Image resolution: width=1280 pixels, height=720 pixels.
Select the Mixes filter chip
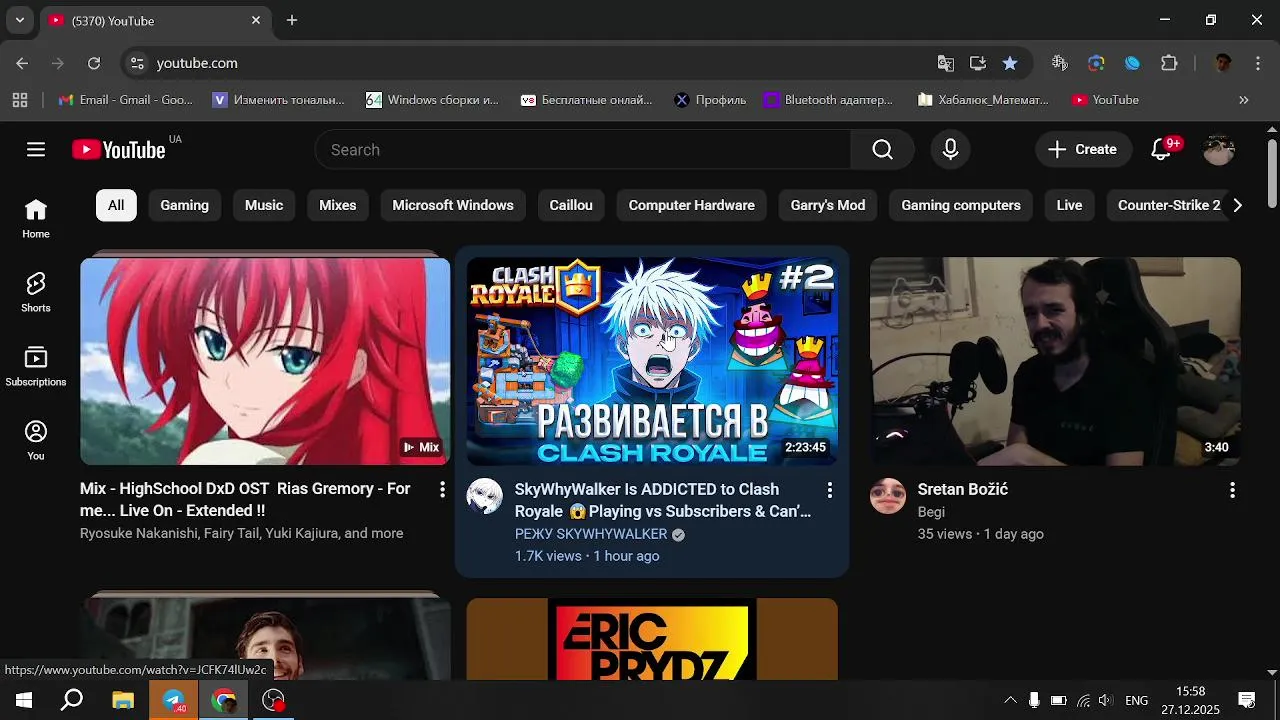[x=338, y=205]
